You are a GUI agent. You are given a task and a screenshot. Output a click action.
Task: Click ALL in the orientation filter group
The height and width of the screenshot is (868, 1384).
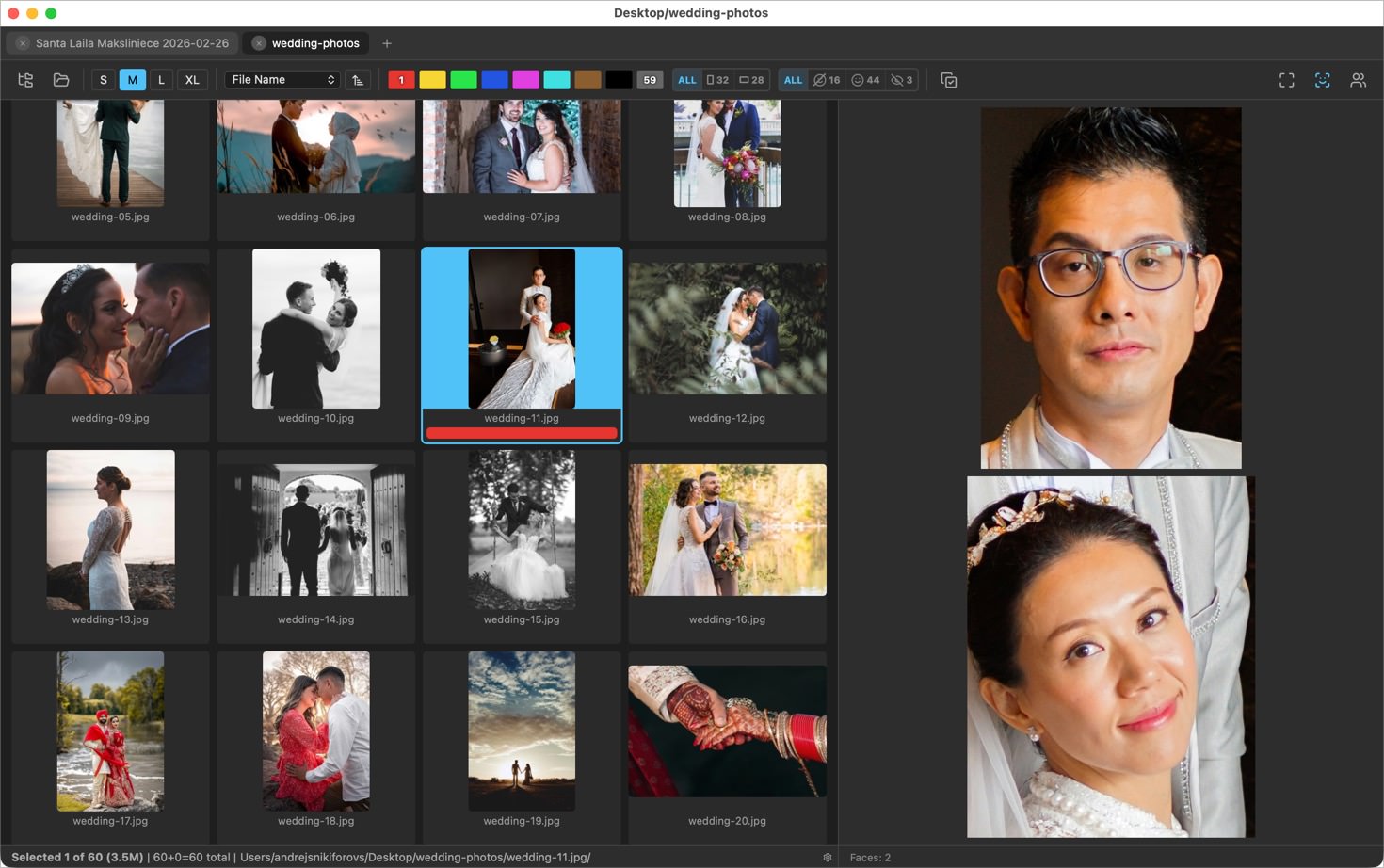(x=687, y=79)
